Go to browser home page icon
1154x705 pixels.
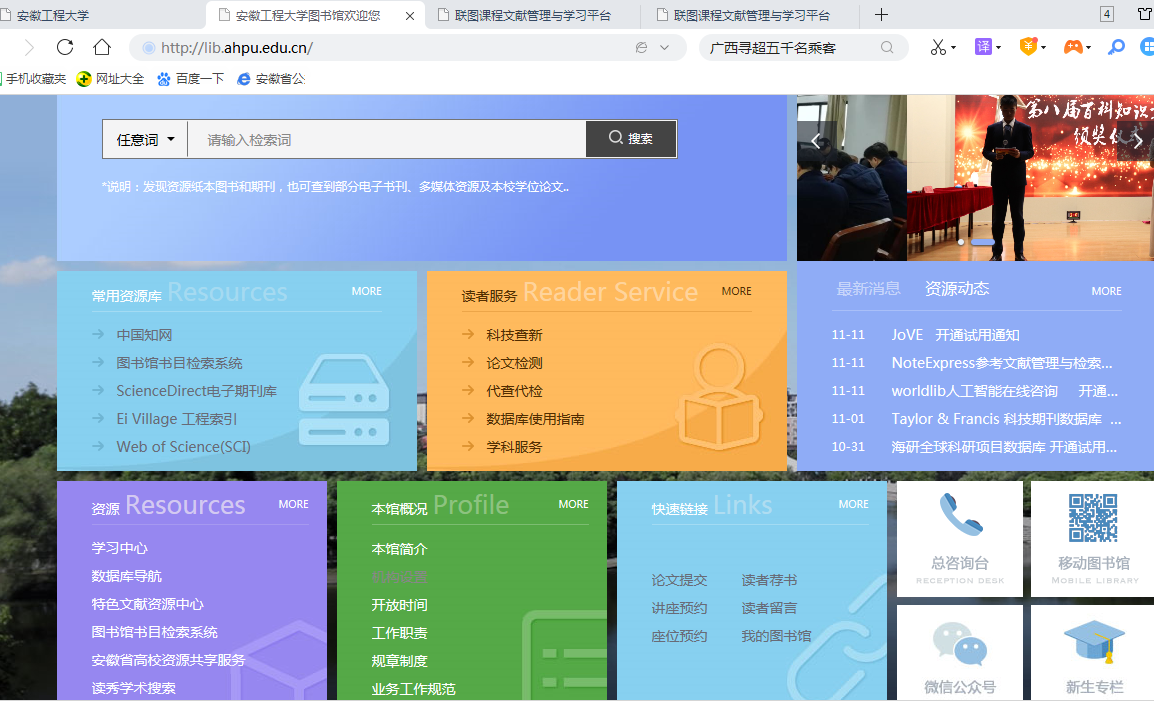coord(102,47)
